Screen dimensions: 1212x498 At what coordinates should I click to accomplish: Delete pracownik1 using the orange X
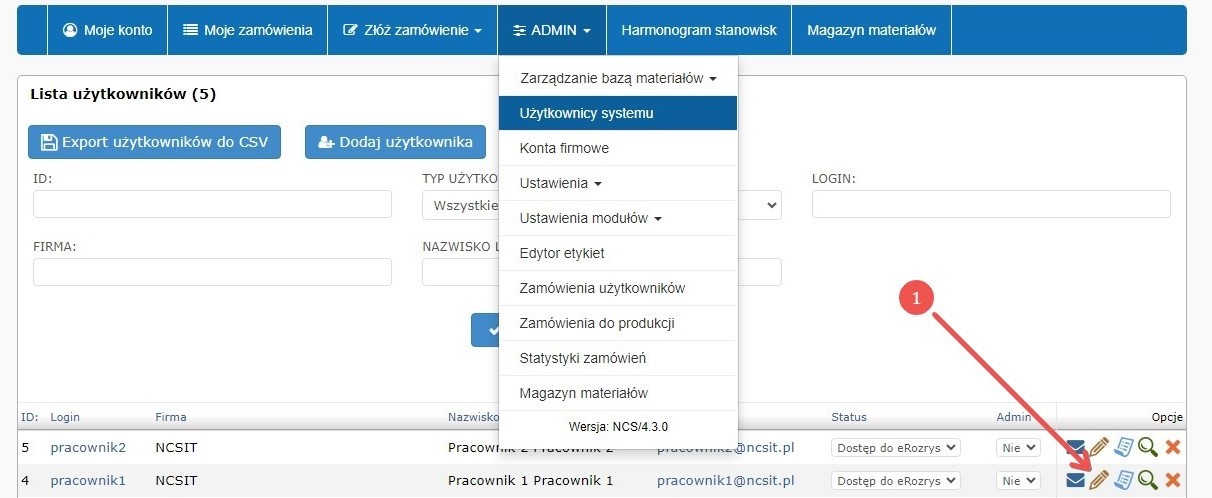pyautogui.click(x=1173, y=480)
